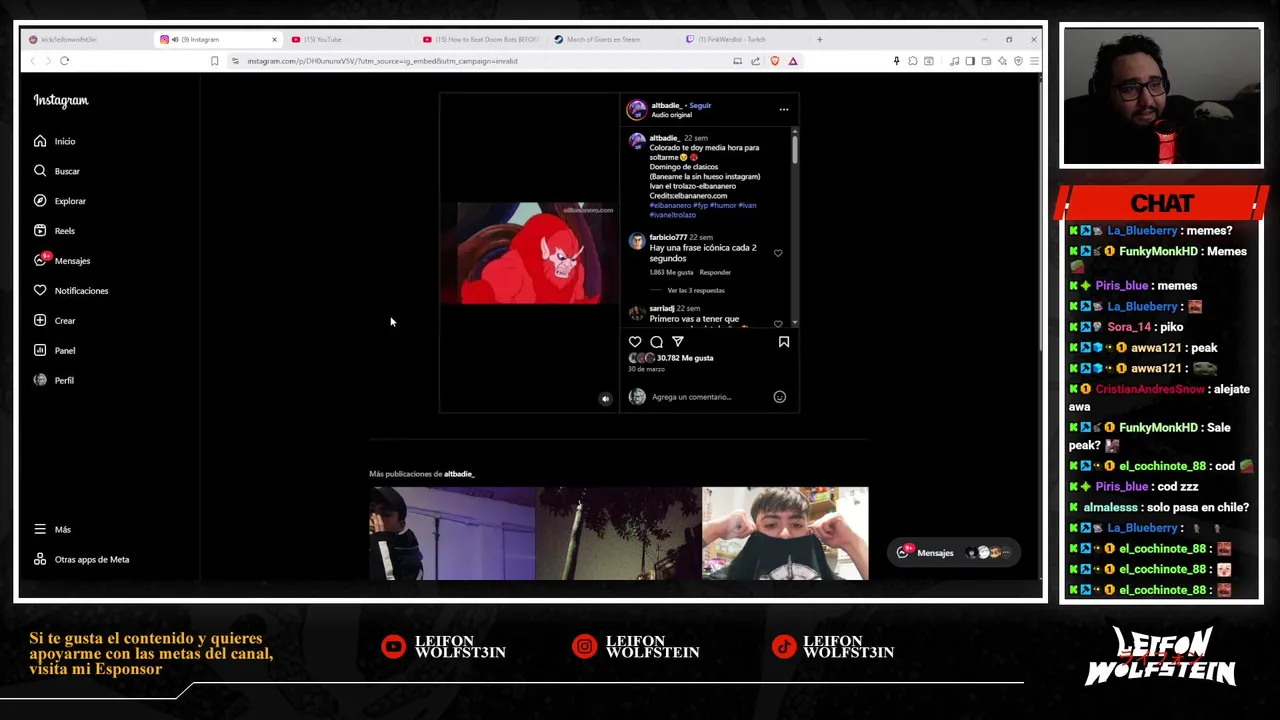1280x720 pixels.
Task: Like farbicio777's comment
Action: [778, 253]
